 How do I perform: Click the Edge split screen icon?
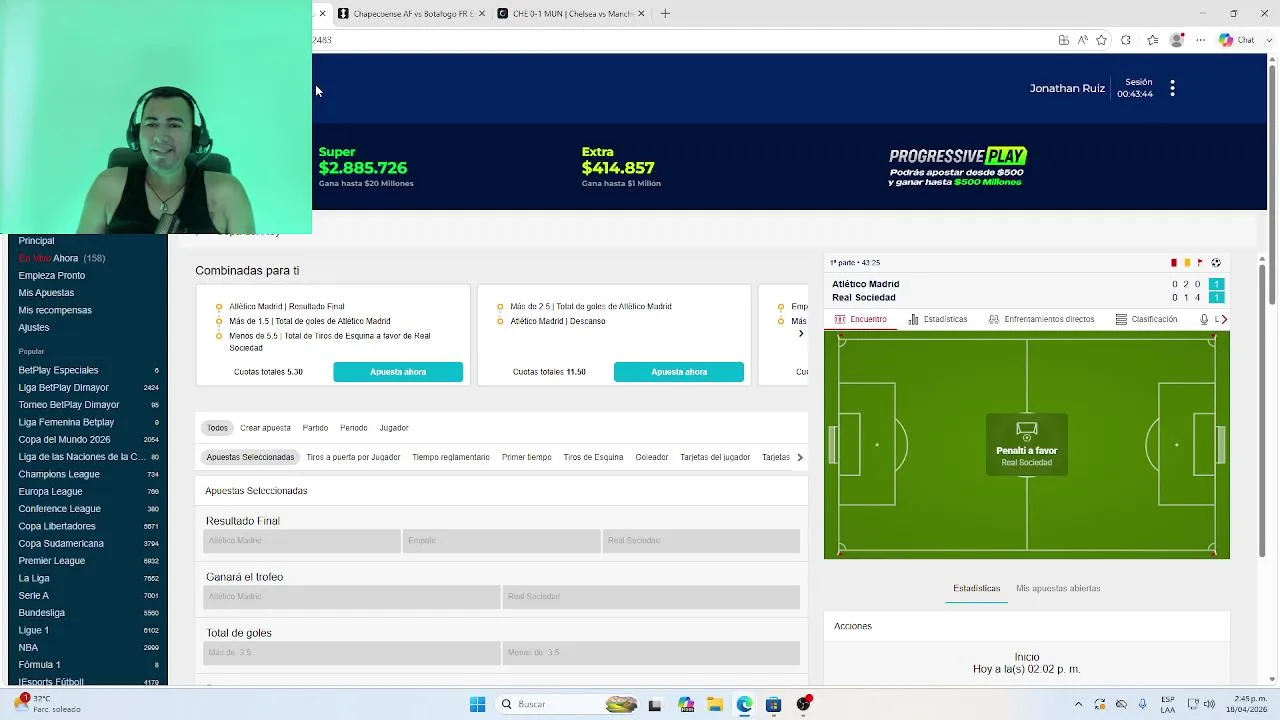[x=1064, y=40]
